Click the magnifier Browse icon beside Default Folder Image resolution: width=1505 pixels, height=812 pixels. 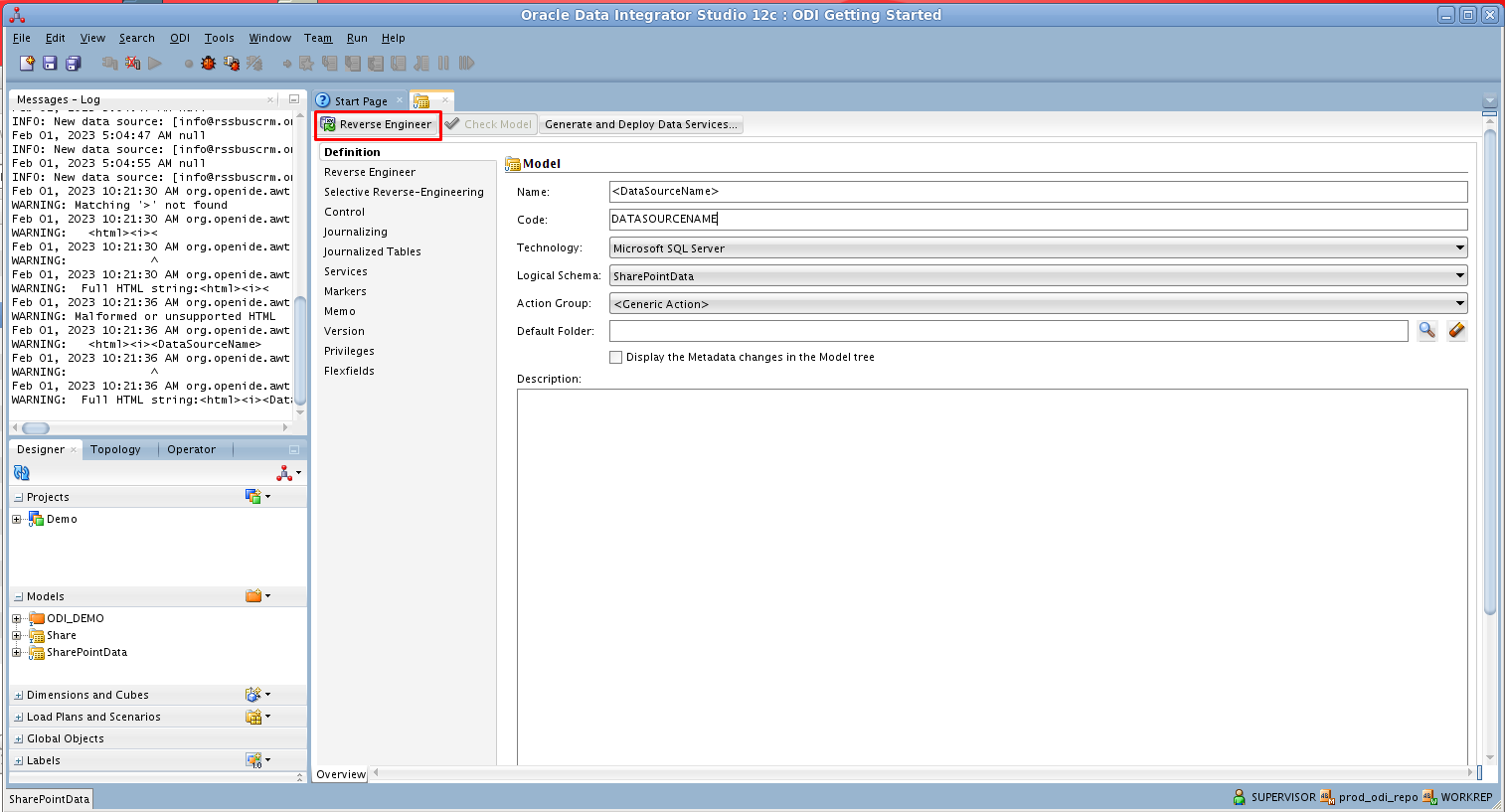point(1426,331)
